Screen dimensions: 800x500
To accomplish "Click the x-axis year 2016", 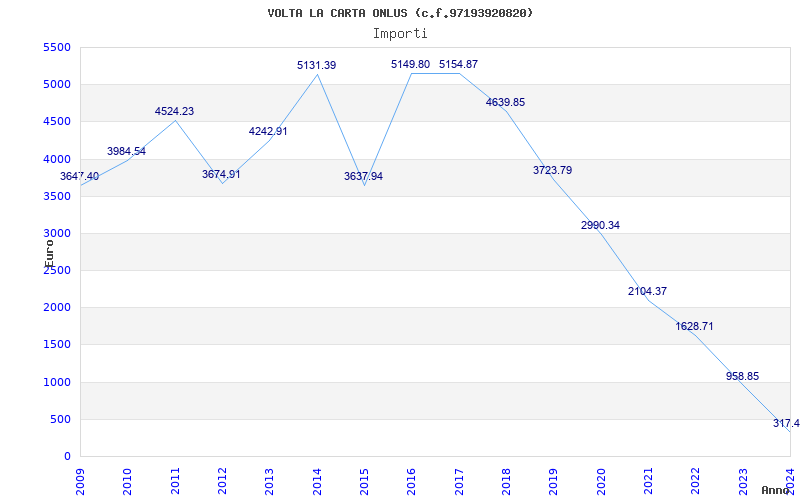I will coord(412,482).
